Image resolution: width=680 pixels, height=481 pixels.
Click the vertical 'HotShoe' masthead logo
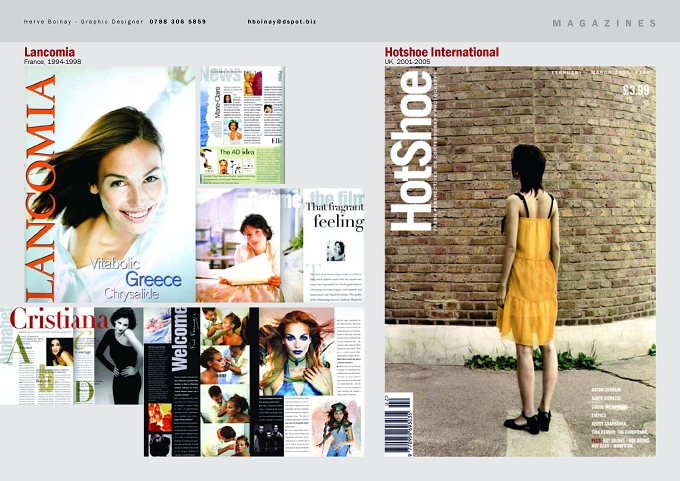pyautogui.click(x=411, y=151)
